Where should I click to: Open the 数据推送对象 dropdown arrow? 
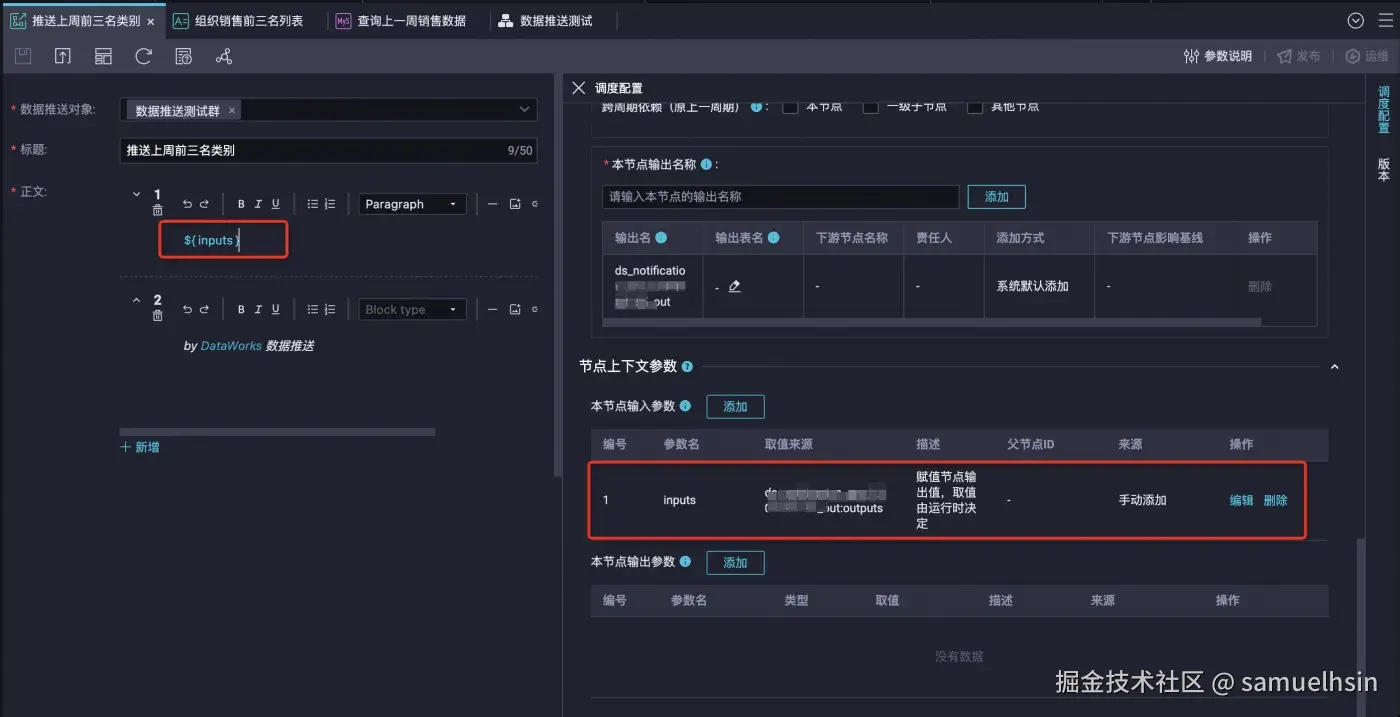coord(524,109)
